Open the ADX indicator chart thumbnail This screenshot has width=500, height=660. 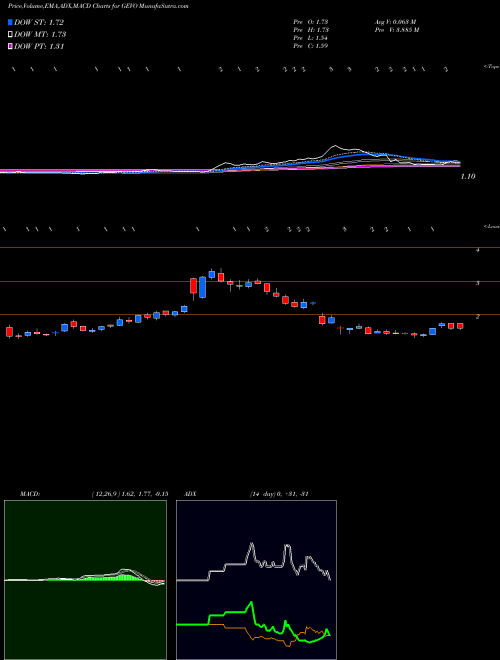256,580
